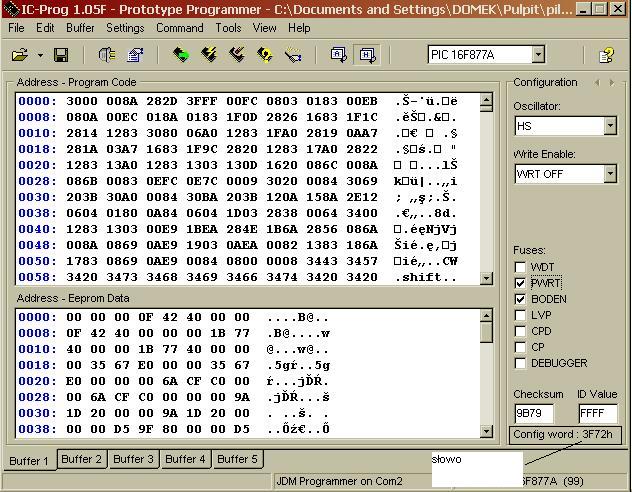Viewport: 632px width, 492px height.
Task: Select the Buffer 5 tab
Action: 237,459
